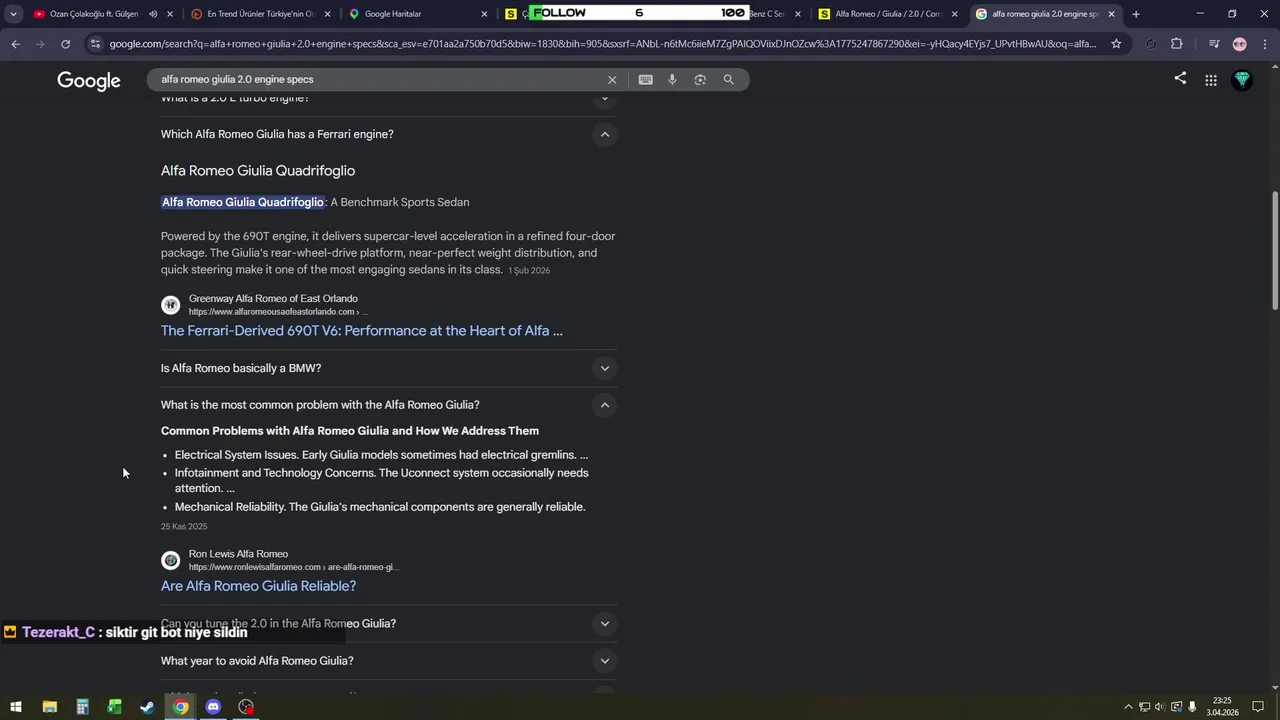Open 'The Ferrari-Derived 690T V6' result link
This screenshot has width=1280, height=720.
(362, 331)
